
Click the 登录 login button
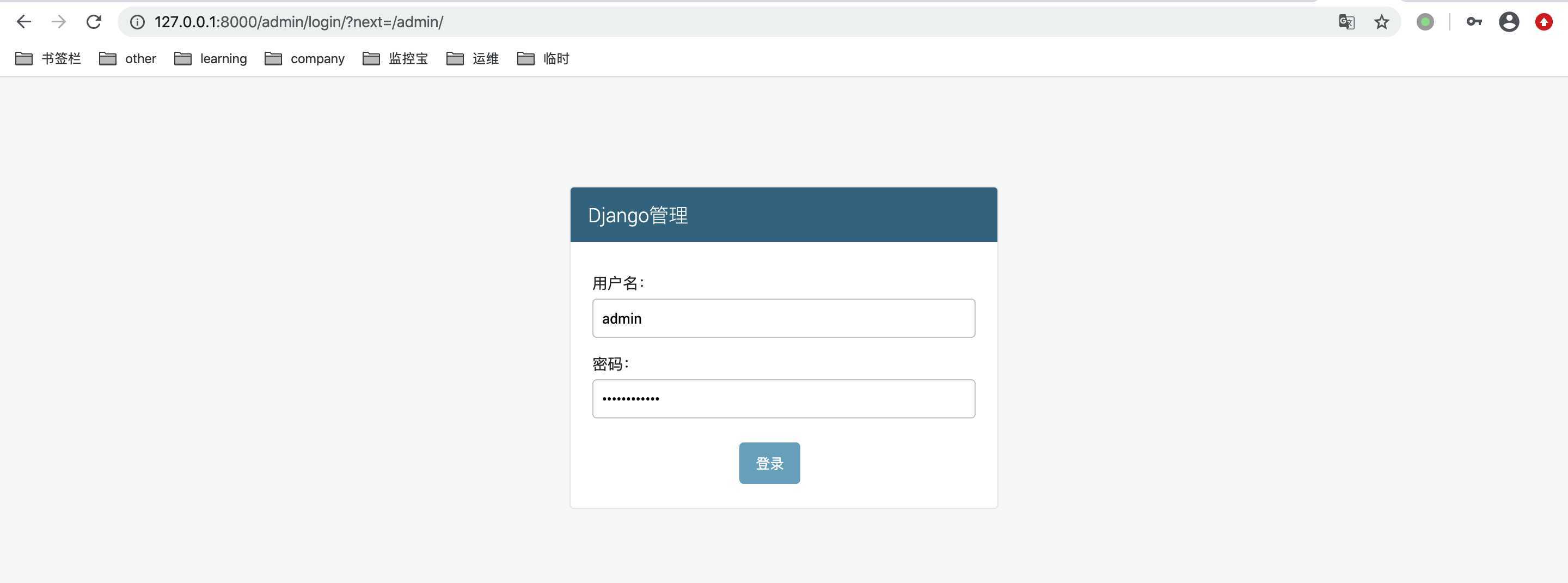(x=769, y=463)
